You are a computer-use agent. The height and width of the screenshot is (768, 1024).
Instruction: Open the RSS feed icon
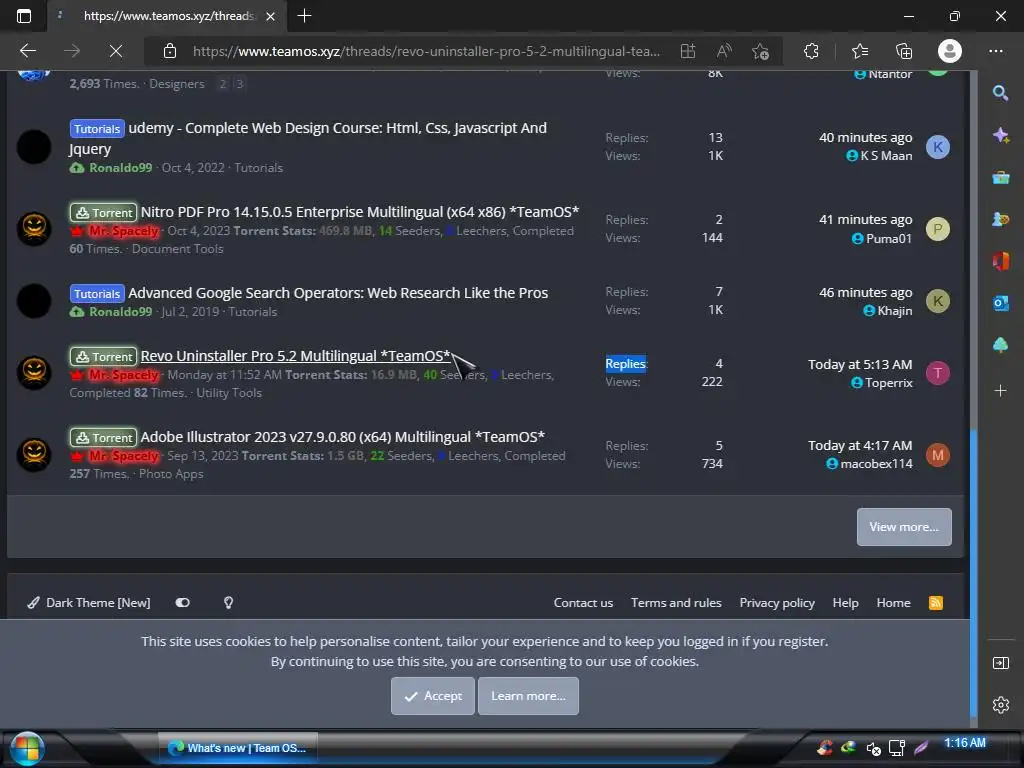[x=935, y=603]
